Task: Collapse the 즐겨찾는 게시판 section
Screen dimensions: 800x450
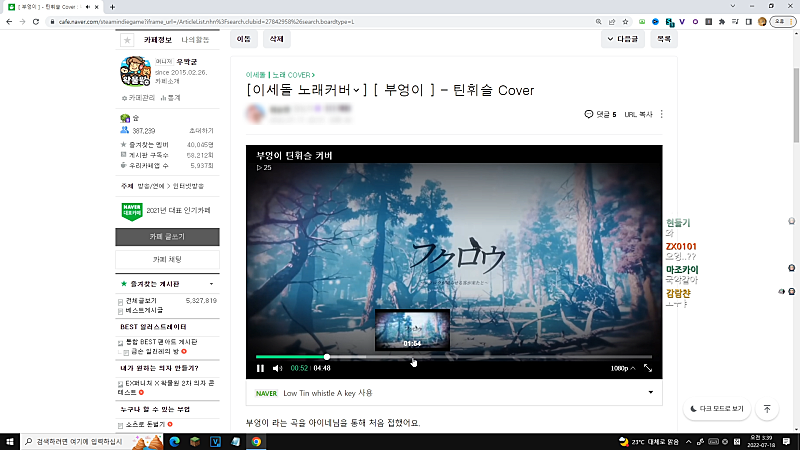Action: pos(211,284)
